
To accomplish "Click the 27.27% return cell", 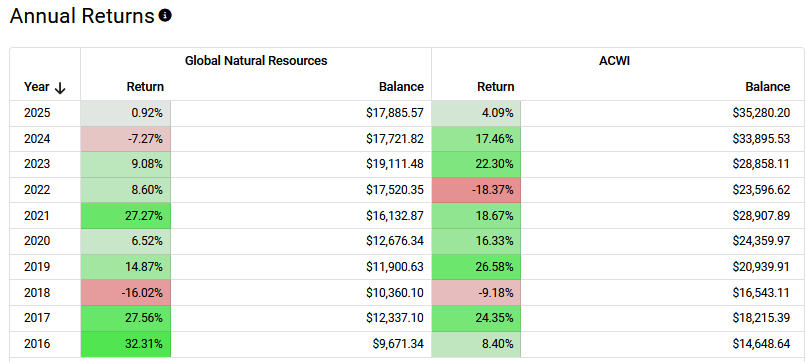I will click(x=126, y=216).
